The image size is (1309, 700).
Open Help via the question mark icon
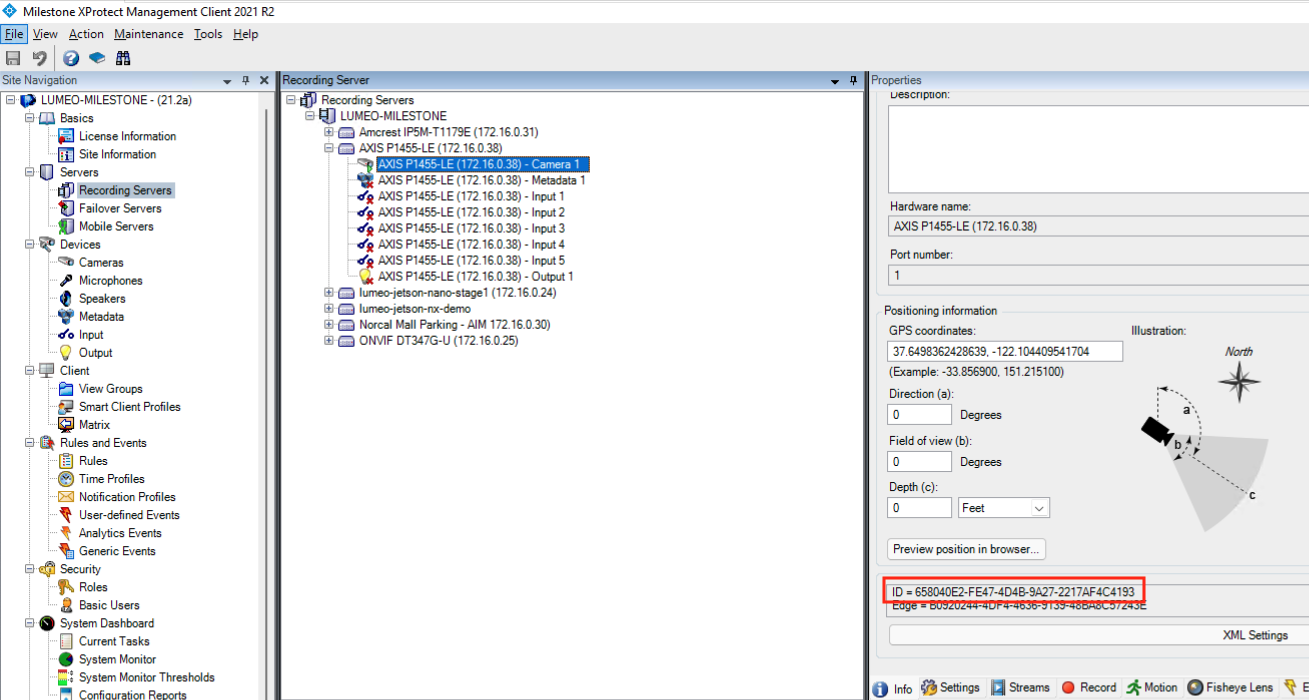click(x=71, y=58)
